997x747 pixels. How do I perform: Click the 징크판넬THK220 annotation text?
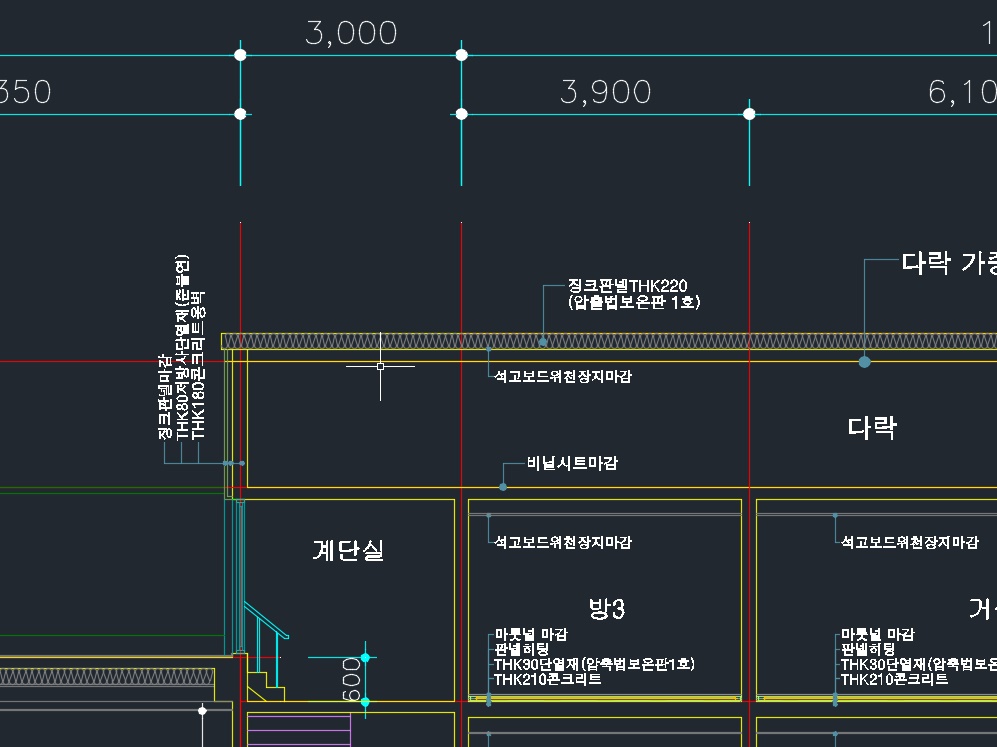(628, 287)
